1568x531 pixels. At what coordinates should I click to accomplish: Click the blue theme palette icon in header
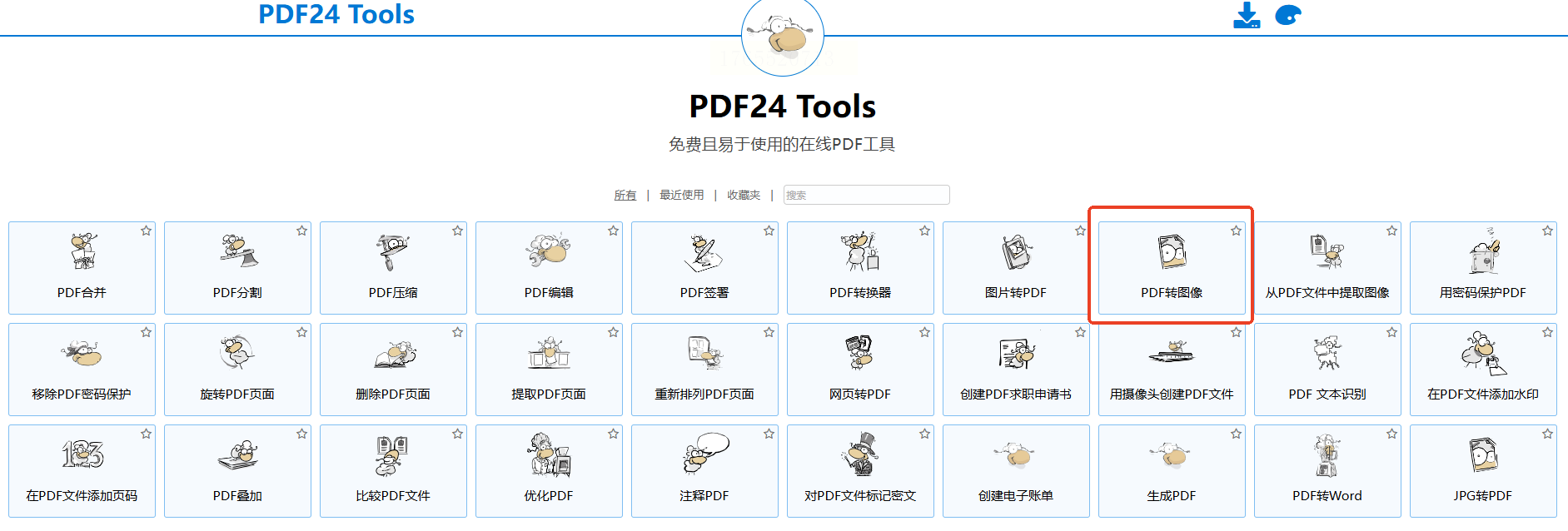point(1288,15)
